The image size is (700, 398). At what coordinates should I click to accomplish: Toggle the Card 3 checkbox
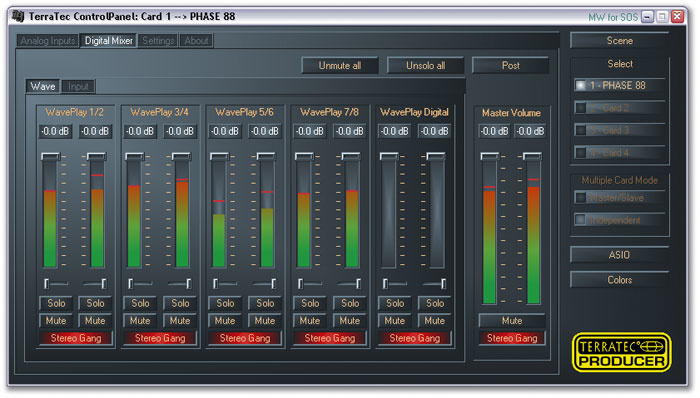pos(580,130)
